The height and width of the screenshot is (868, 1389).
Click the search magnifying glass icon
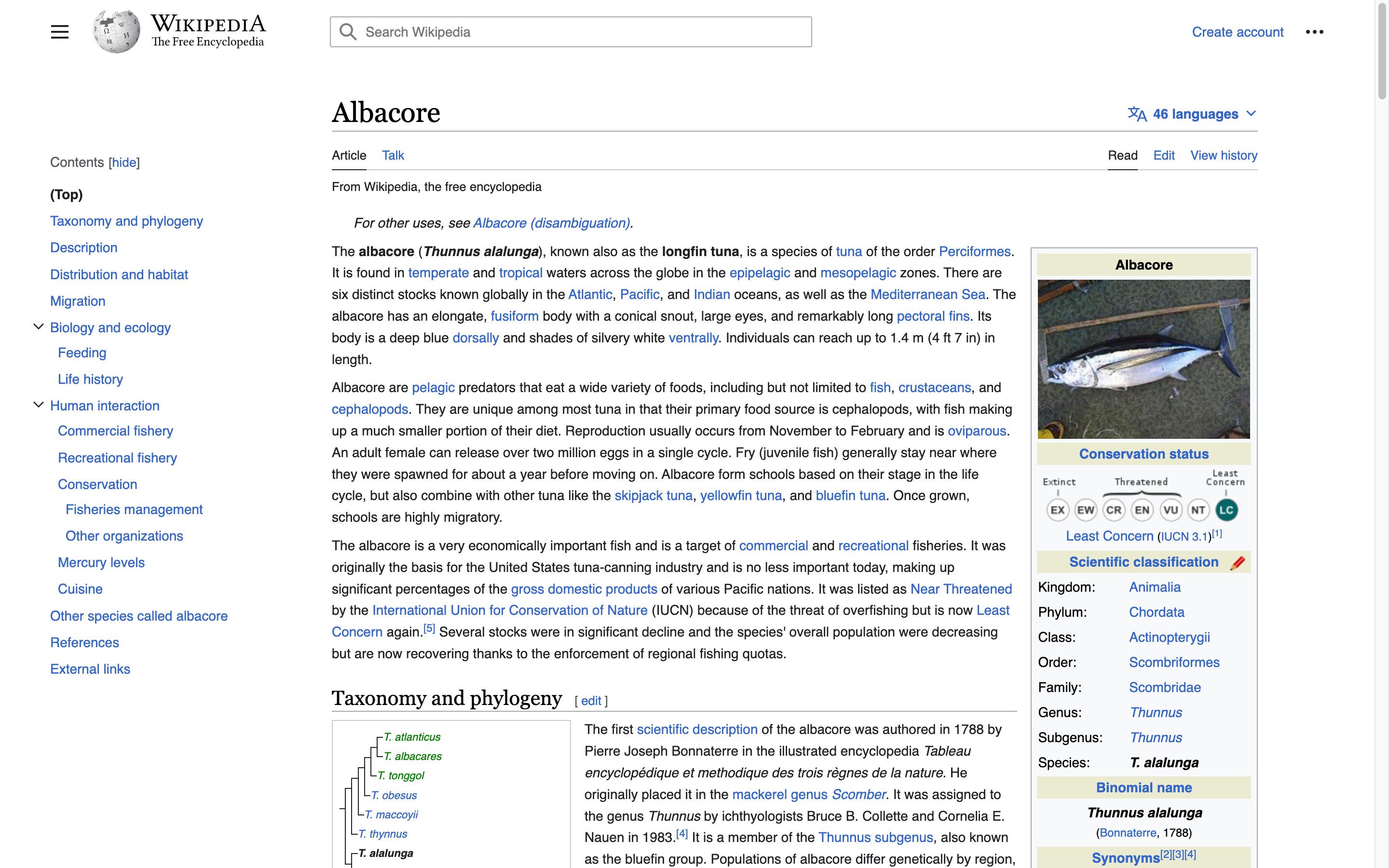point(348,31)
